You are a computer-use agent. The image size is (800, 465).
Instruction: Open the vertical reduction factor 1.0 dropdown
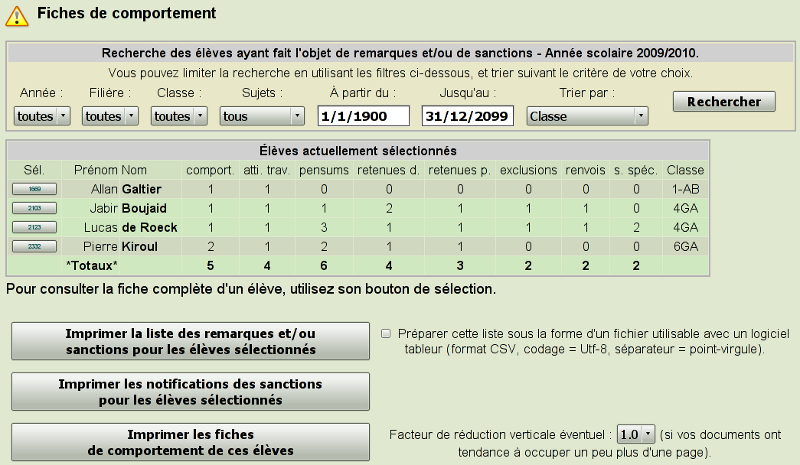[636, 434]
